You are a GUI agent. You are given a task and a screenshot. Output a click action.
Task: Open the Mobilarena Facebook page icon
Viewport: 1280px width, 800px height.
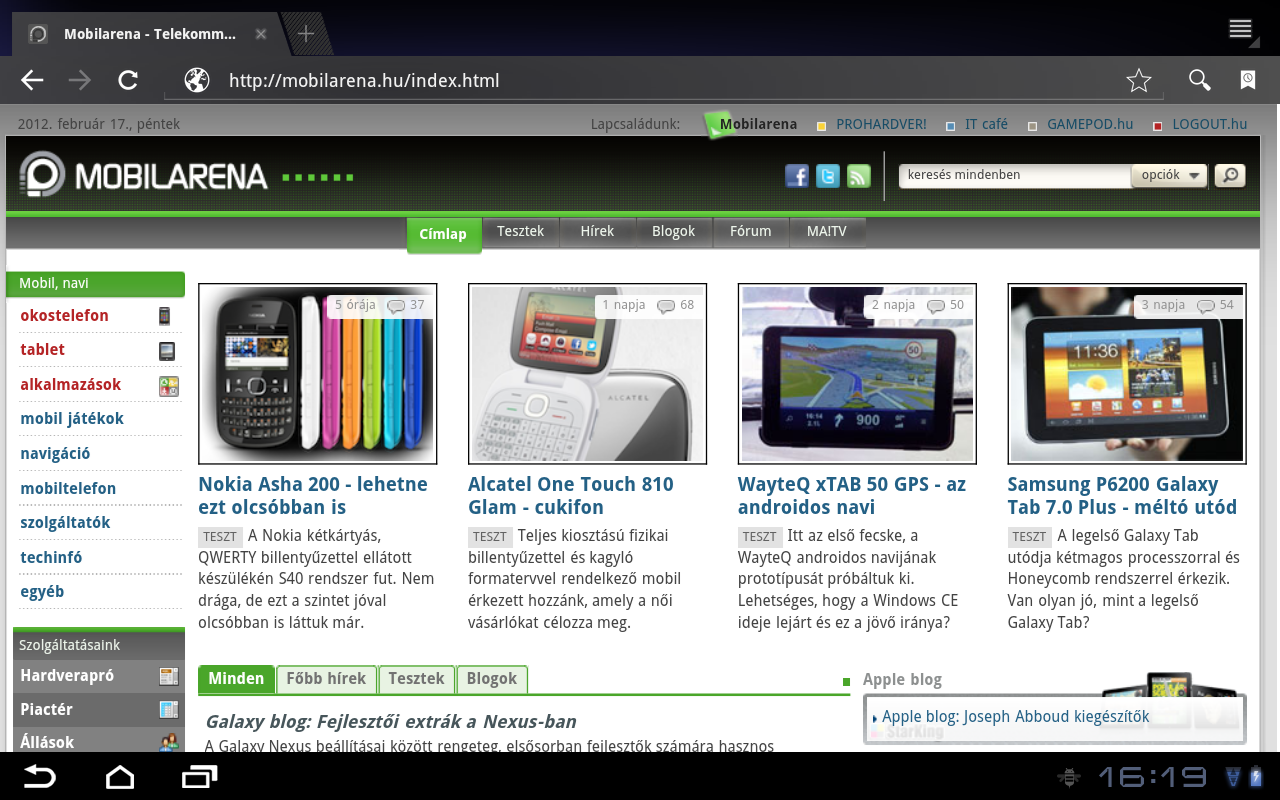(797, 176)
